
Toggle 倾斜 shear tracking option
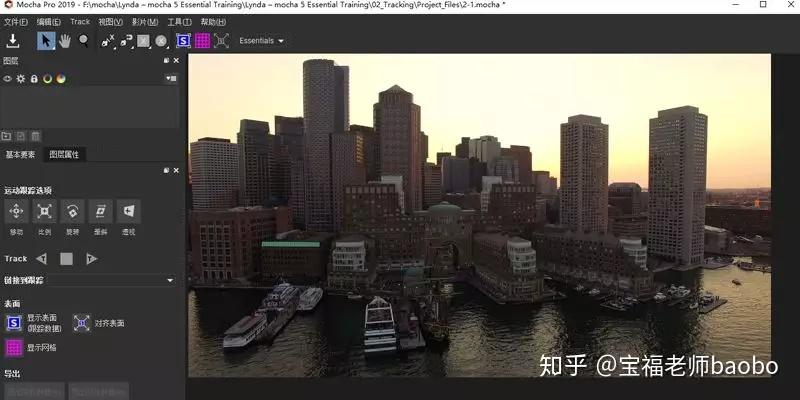[101, 211]
